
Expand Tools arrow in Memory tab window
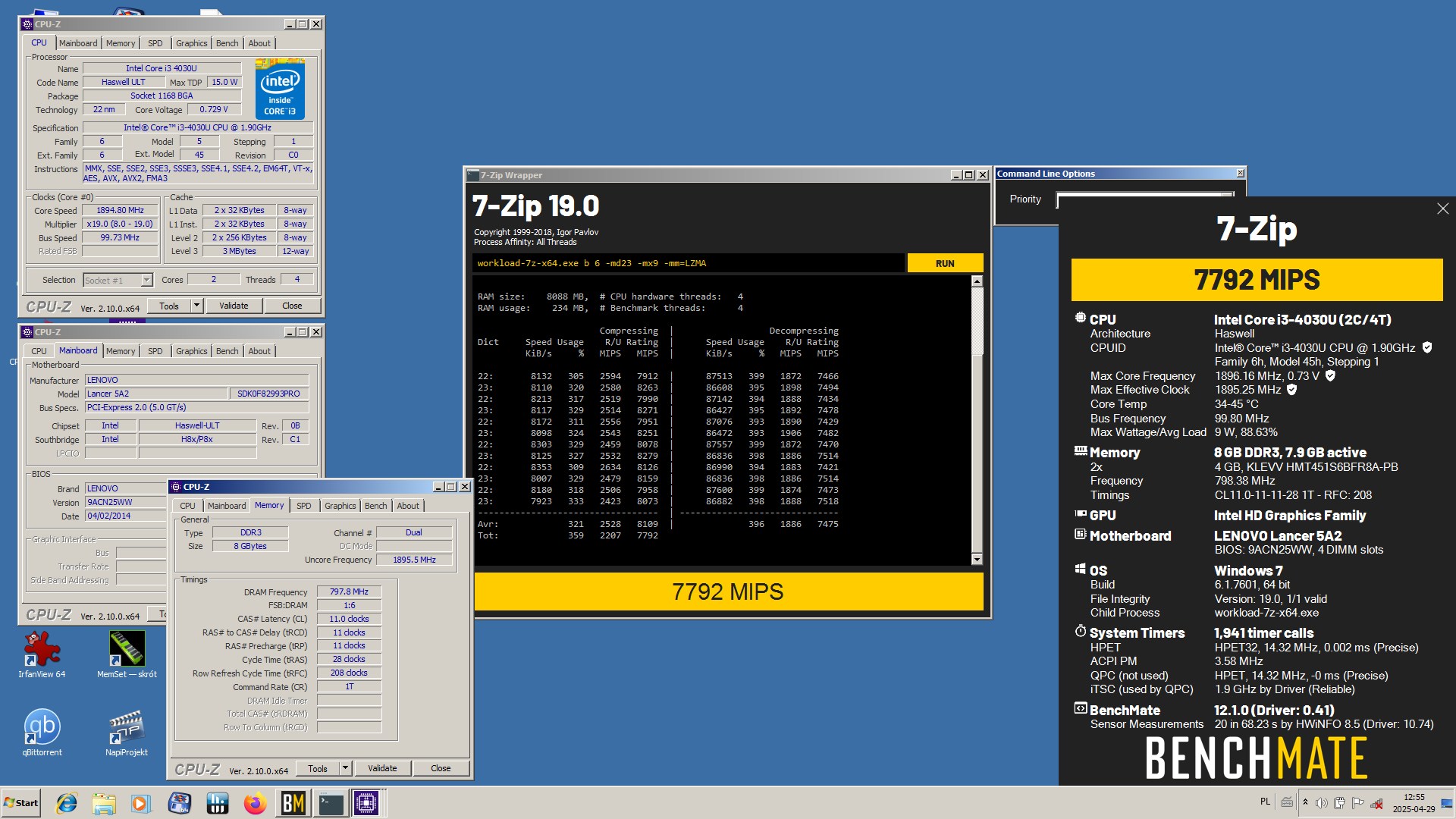pyautogui.click(x=345, y=768)
